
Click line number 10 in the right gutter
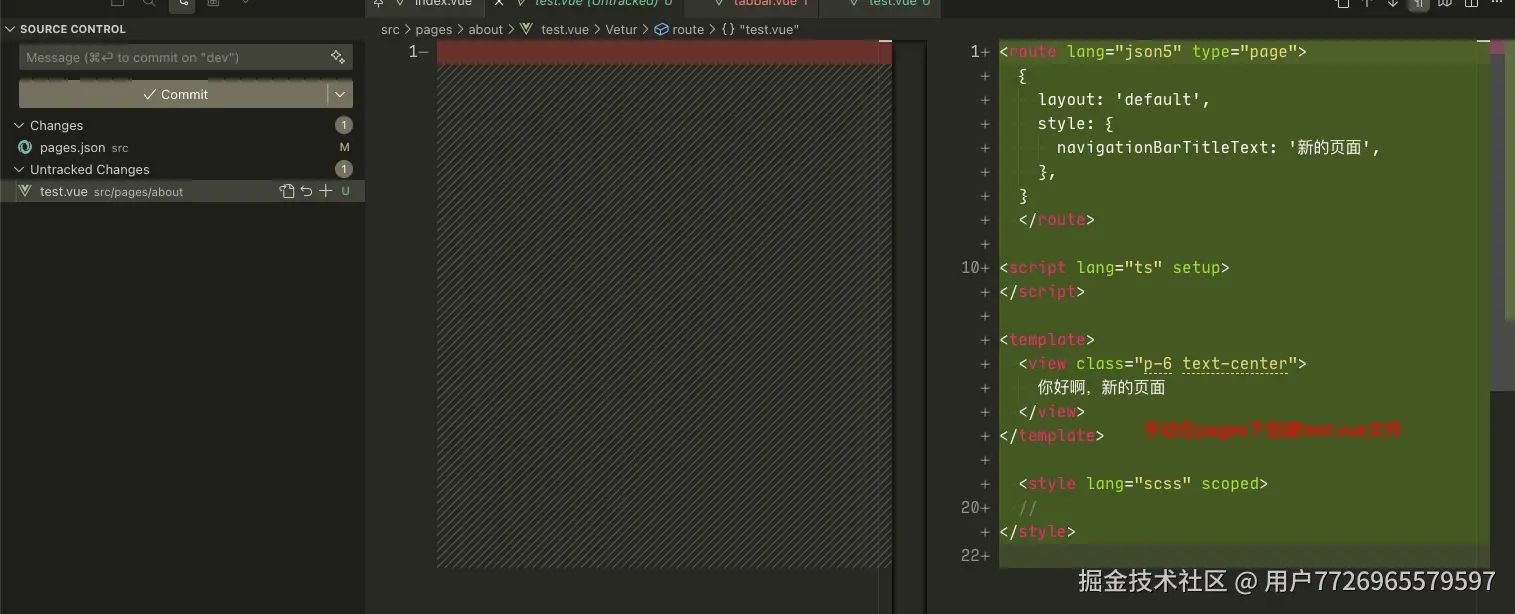pos(970,268)
